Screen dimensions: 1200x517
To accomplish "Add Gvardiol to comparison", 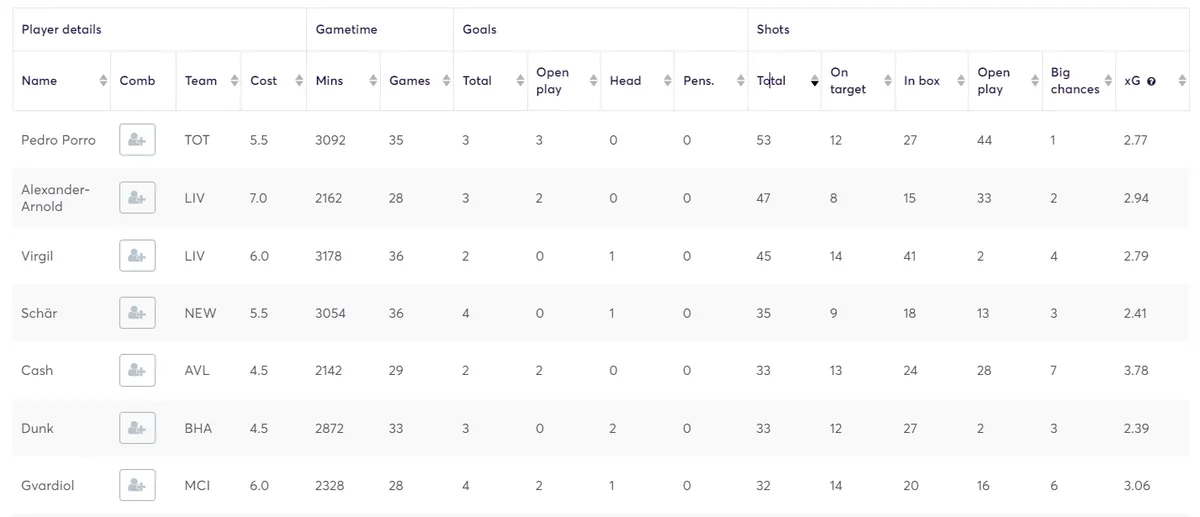I will click(137, 485).
